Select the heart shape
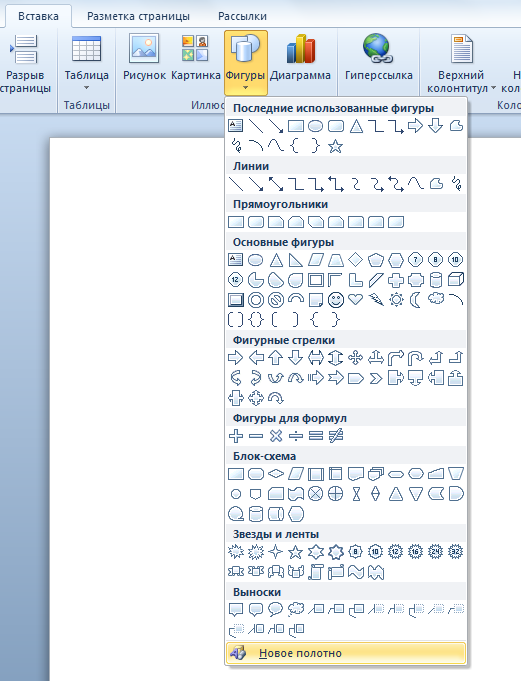 (356, 300)
